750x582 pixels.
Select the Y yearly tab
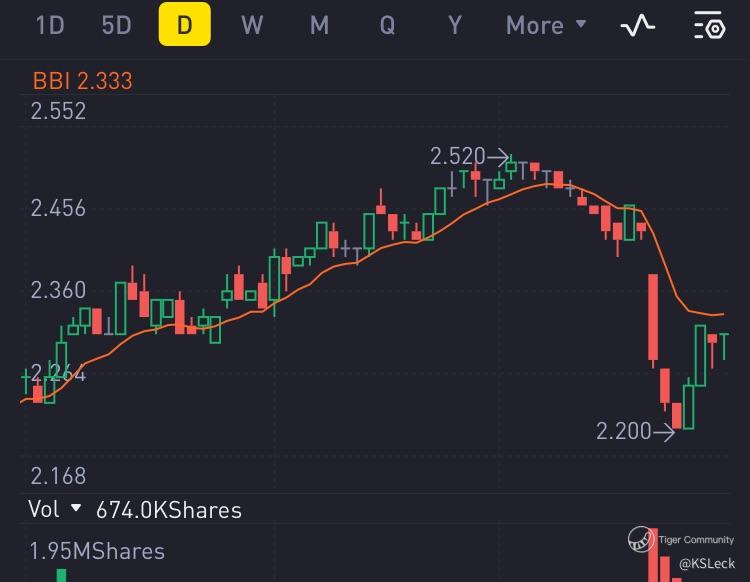coord(455,26)
